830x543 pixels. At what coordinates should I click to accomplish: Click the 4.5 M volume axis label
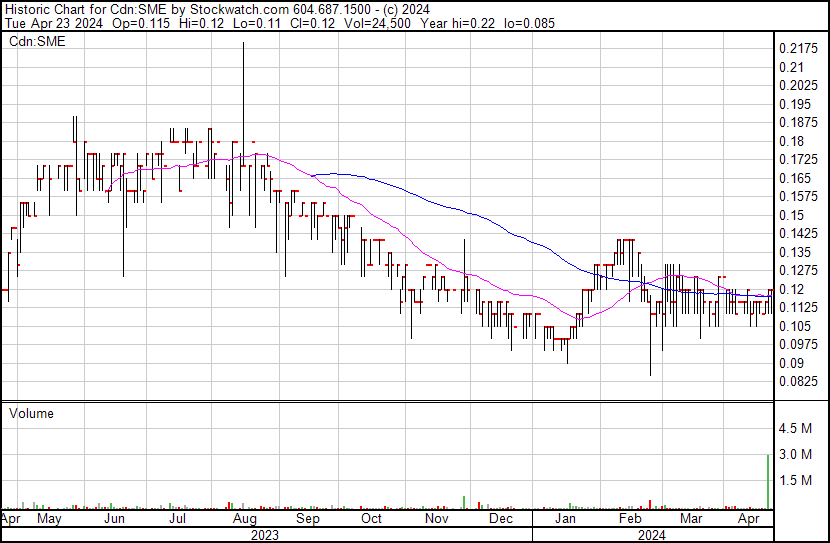coord(795,428)
